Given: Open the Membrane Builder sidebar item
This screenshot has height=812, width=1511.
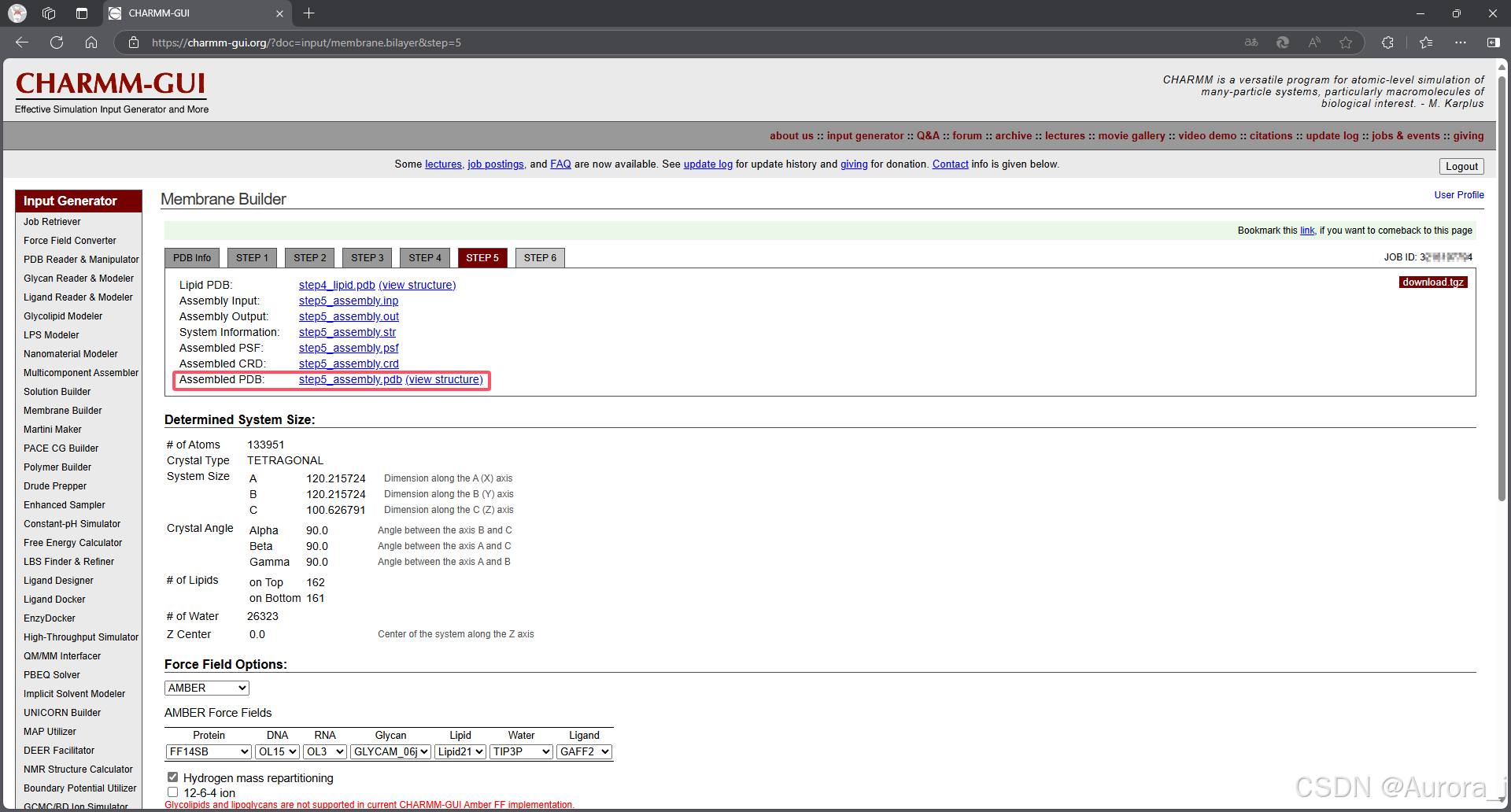Looking at the screenshot, I should 63,411.
